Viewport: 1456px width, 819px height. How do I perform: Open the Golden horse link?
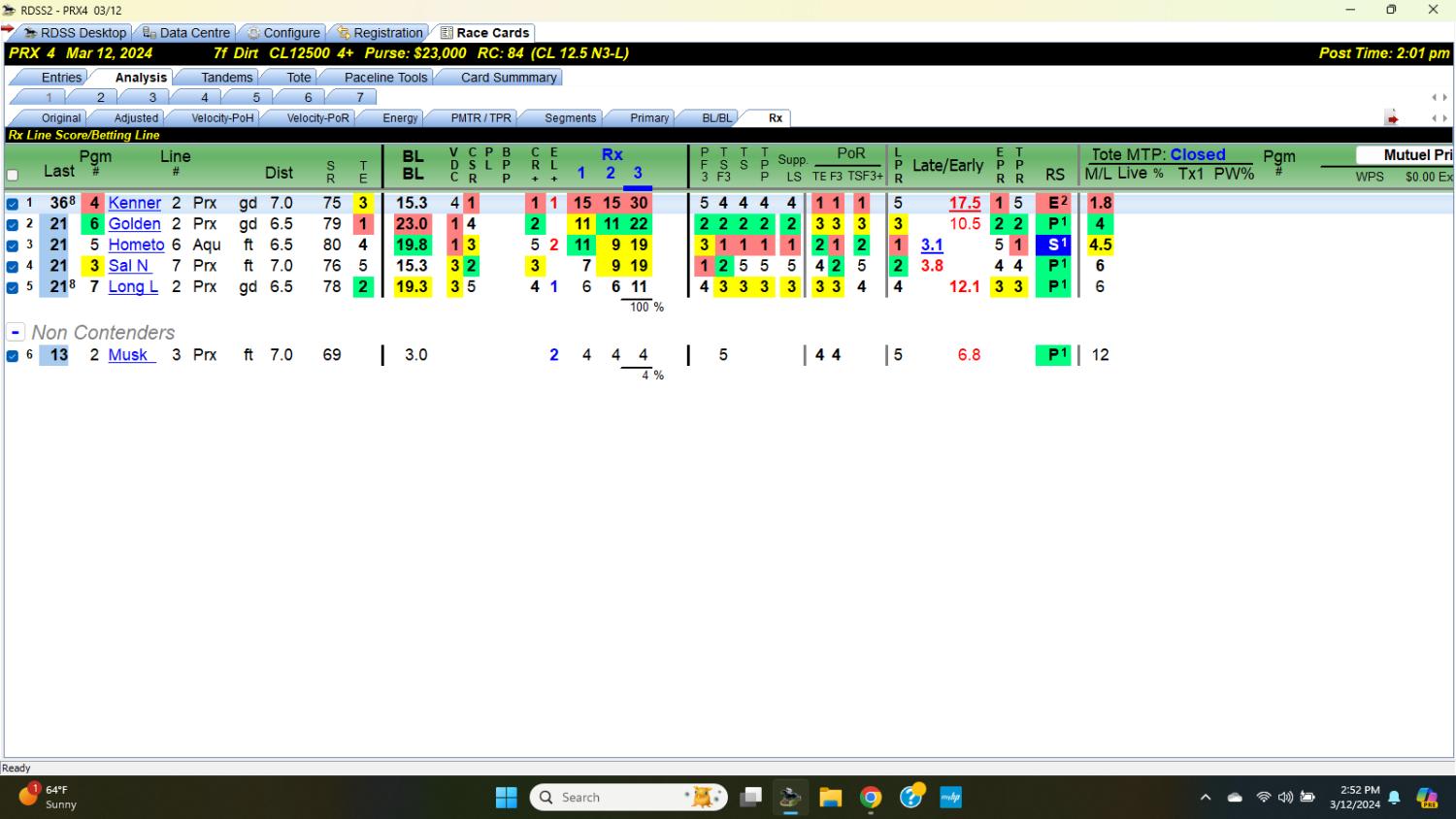pyautogui.click(x=134, y=223)
